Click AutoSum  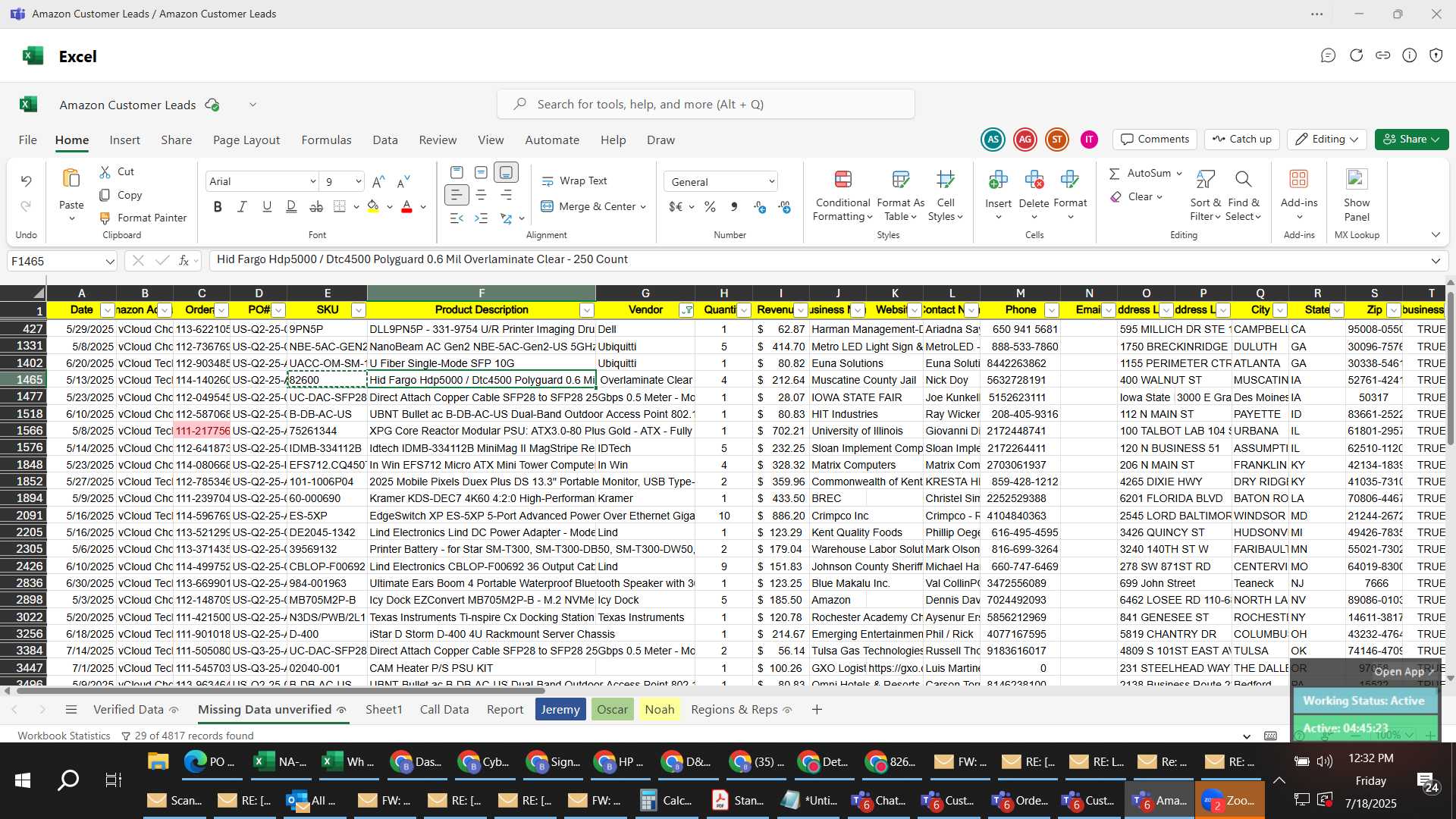(1141, 173)
